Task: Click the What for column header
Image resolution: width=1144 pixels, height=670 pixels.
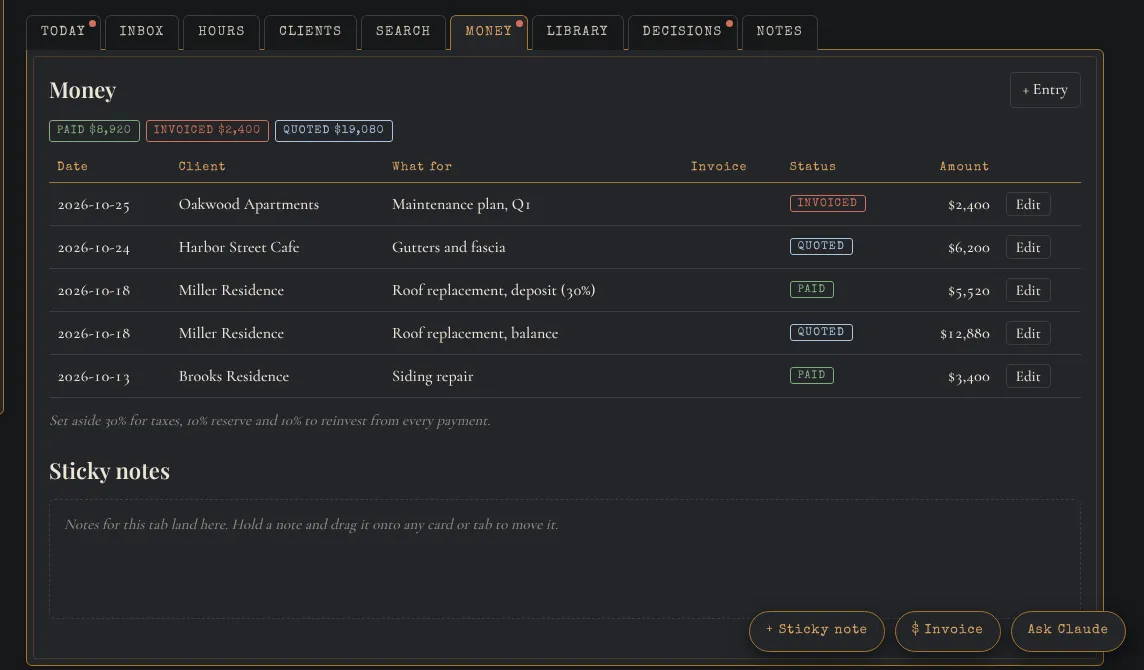Action: point(422,166)
